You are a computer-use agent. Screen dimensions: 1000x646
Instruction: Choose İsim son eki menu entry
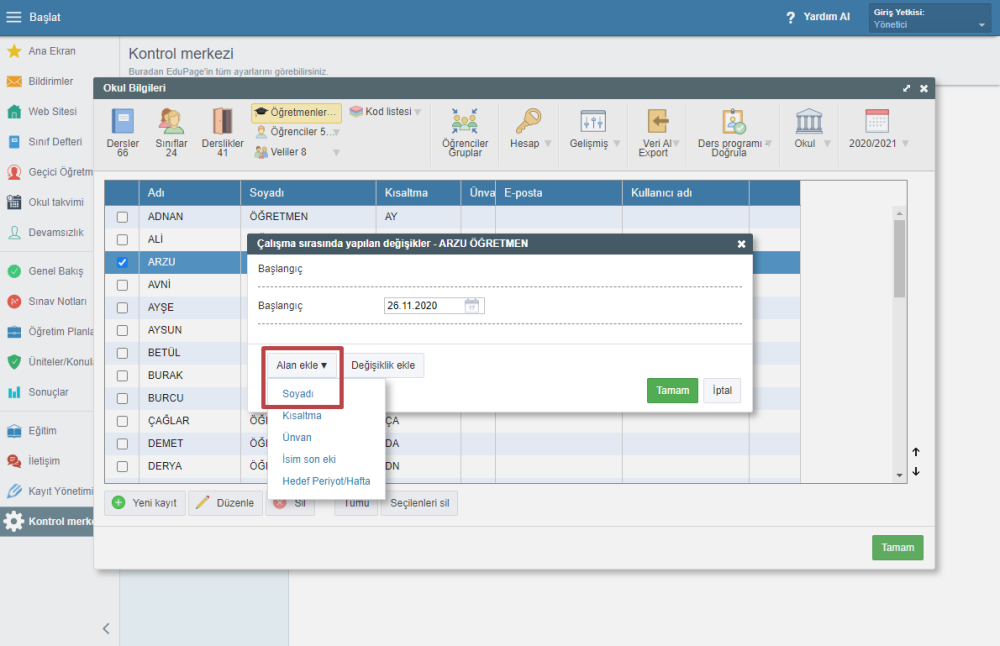[309, 459]
